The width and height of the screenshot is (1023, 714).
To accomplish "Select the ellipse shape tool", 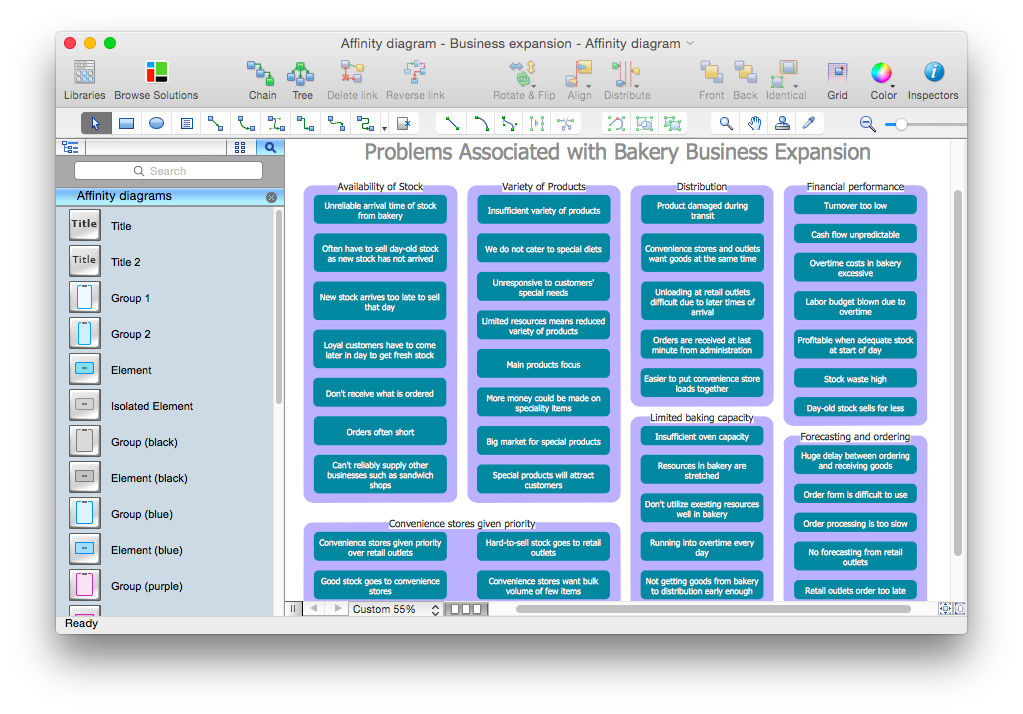I will point(157,123).
